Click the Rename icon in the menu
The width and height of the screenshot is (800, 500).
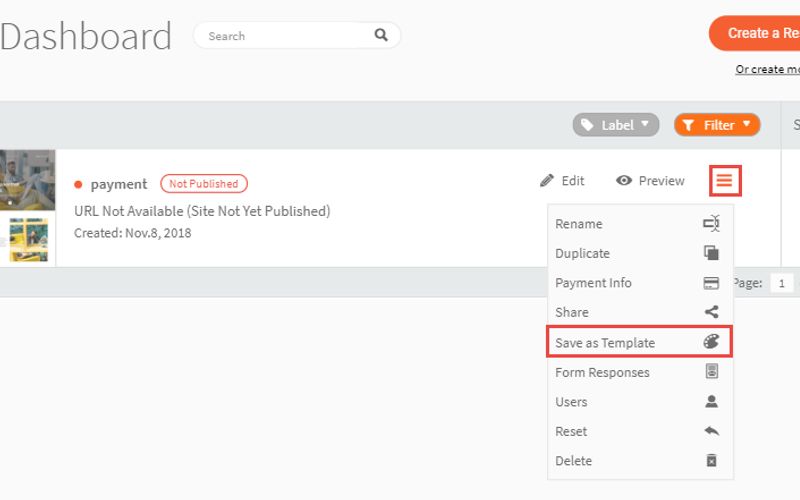711,224
